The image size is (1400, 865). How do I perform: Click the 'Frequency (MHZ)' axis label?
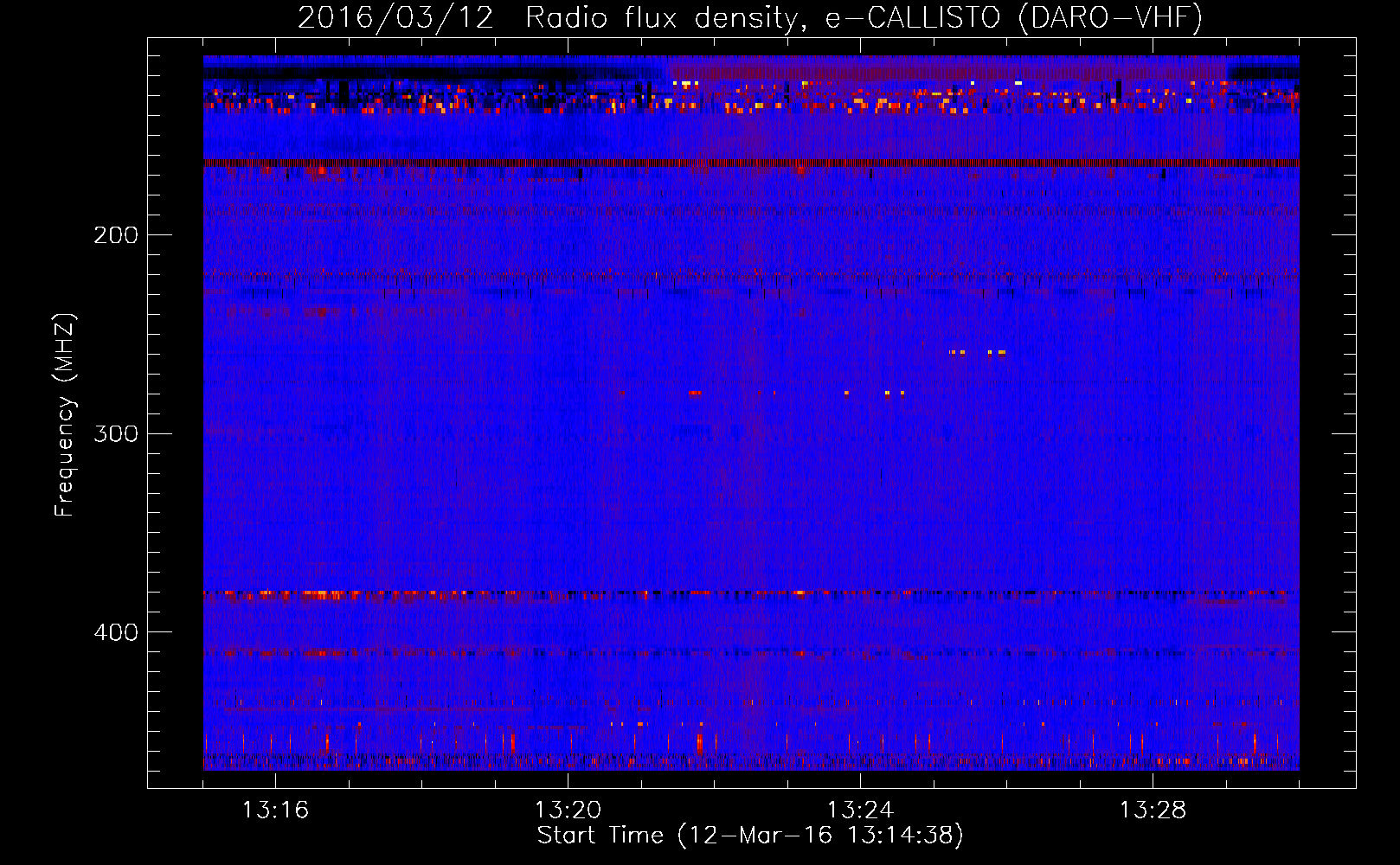[x=65, y=414]
